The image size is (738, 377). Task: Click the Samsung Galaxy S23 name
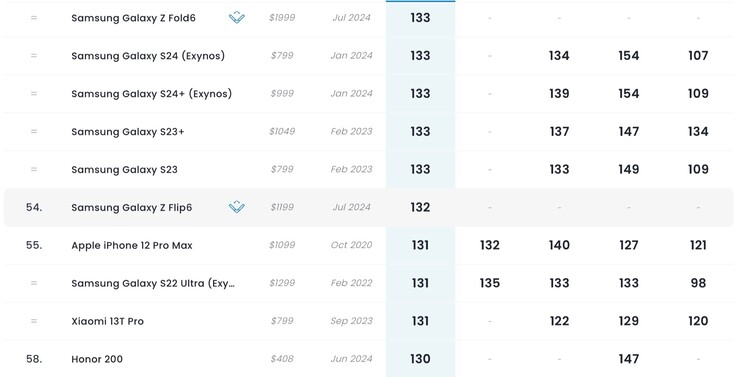[124, 169]
